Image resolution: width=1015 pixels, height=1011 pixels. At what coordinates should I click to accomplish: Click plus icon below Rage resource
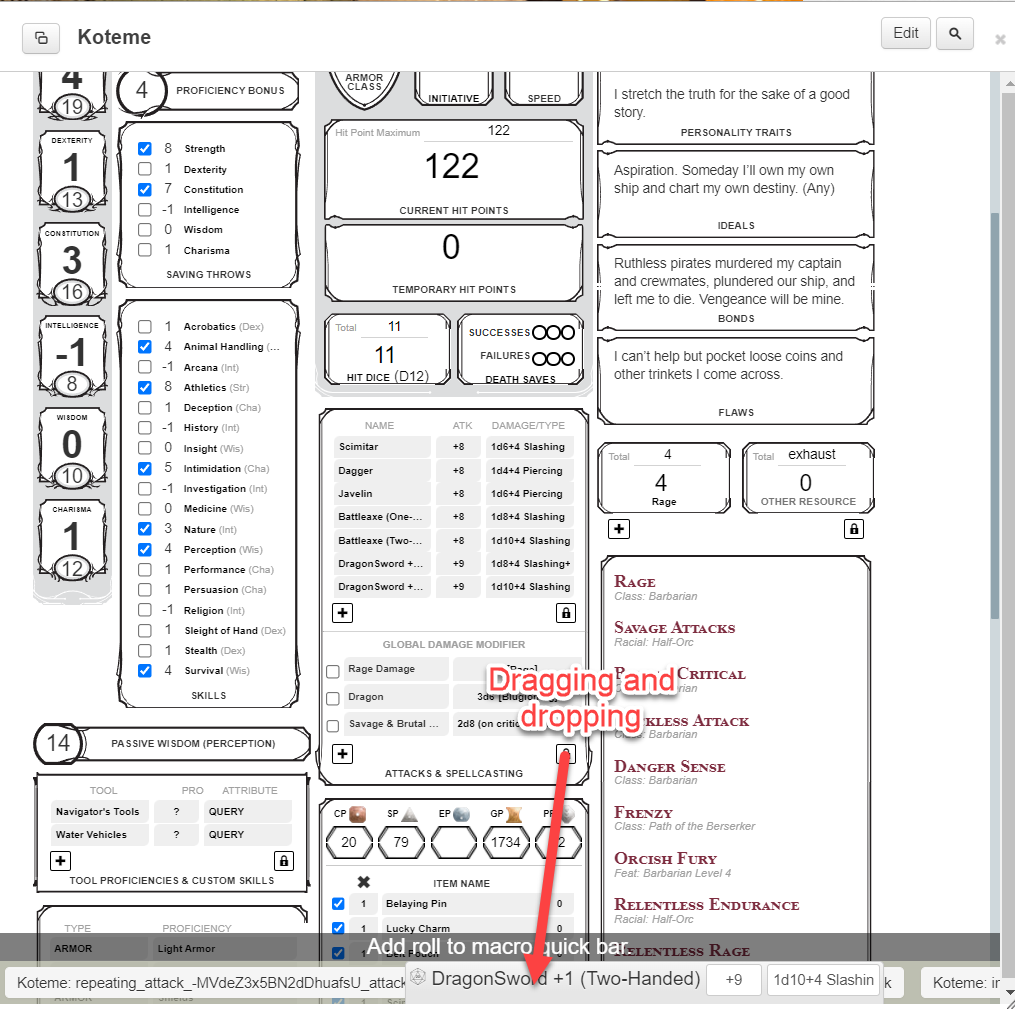pos(619,529)
